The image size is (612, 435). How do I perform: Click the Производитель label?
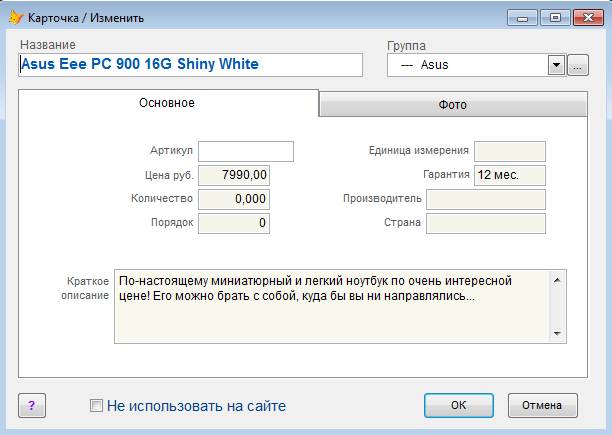[x=382, y=199]
